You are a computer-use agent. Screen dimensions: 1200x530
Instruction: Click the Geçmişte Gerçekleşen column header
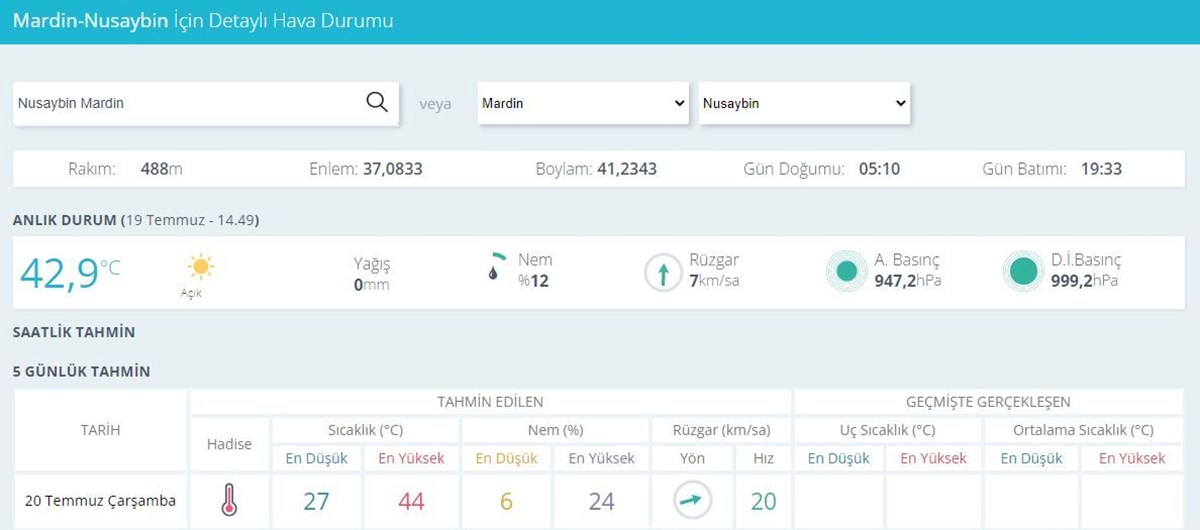click(988, 402)
